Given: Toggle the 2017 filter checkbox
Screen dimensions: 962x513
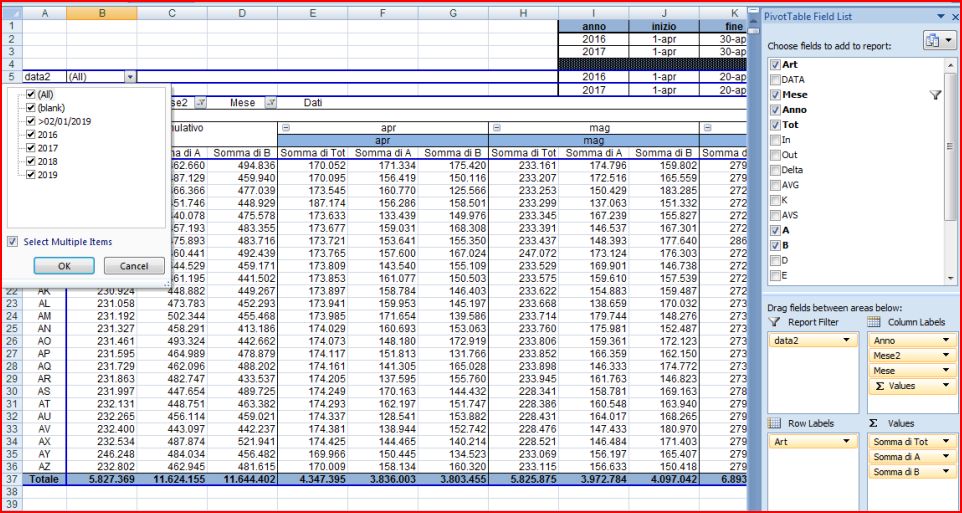Looking at the screenshot, I should 31,148.
